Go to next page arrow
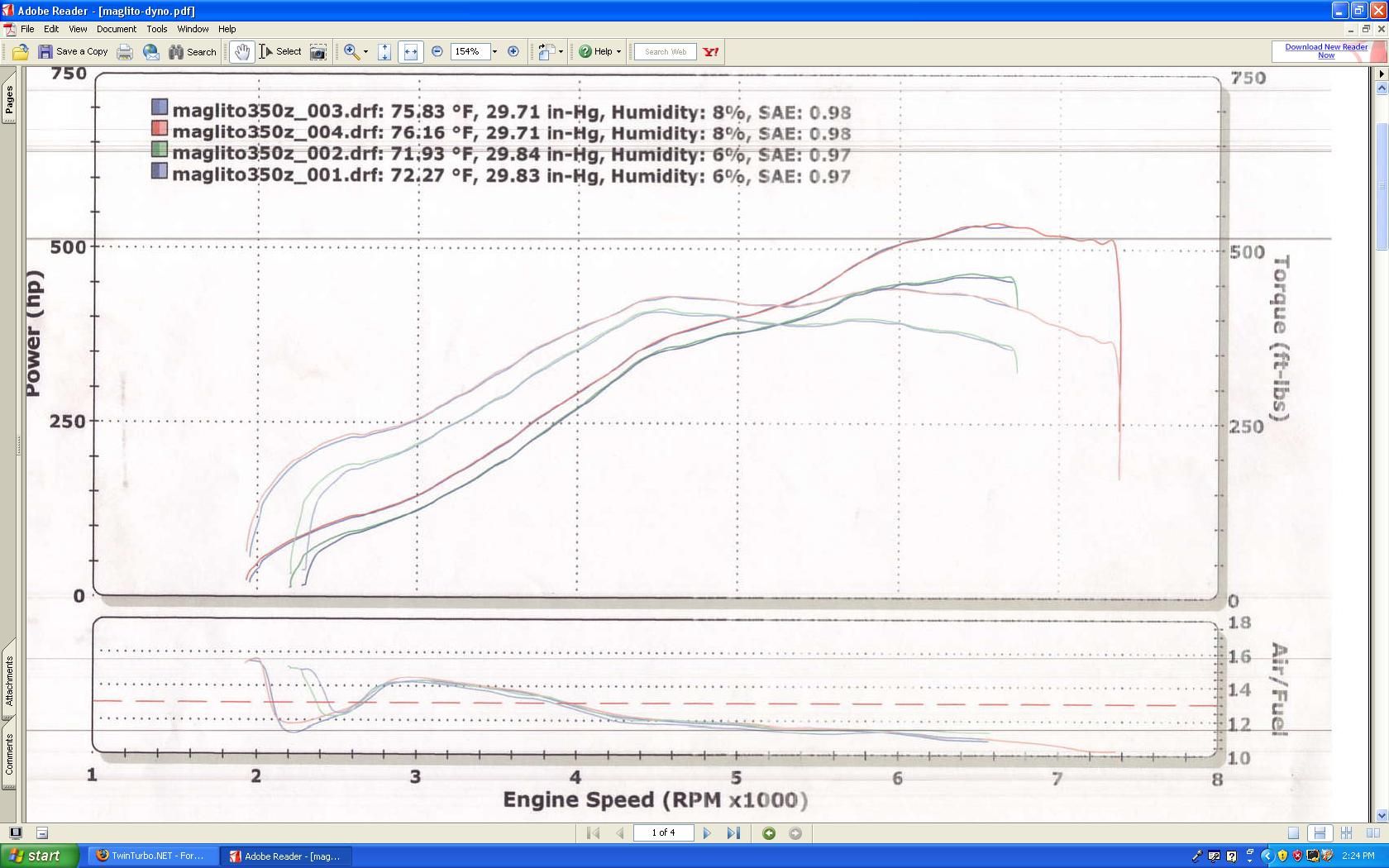 [707, 833]
